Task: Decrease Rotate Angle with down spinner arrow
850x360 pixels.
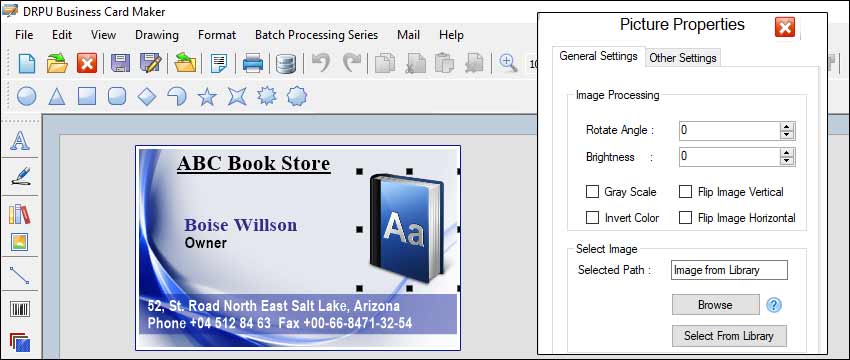Action: pyautogui.click(x=787, y=134)
